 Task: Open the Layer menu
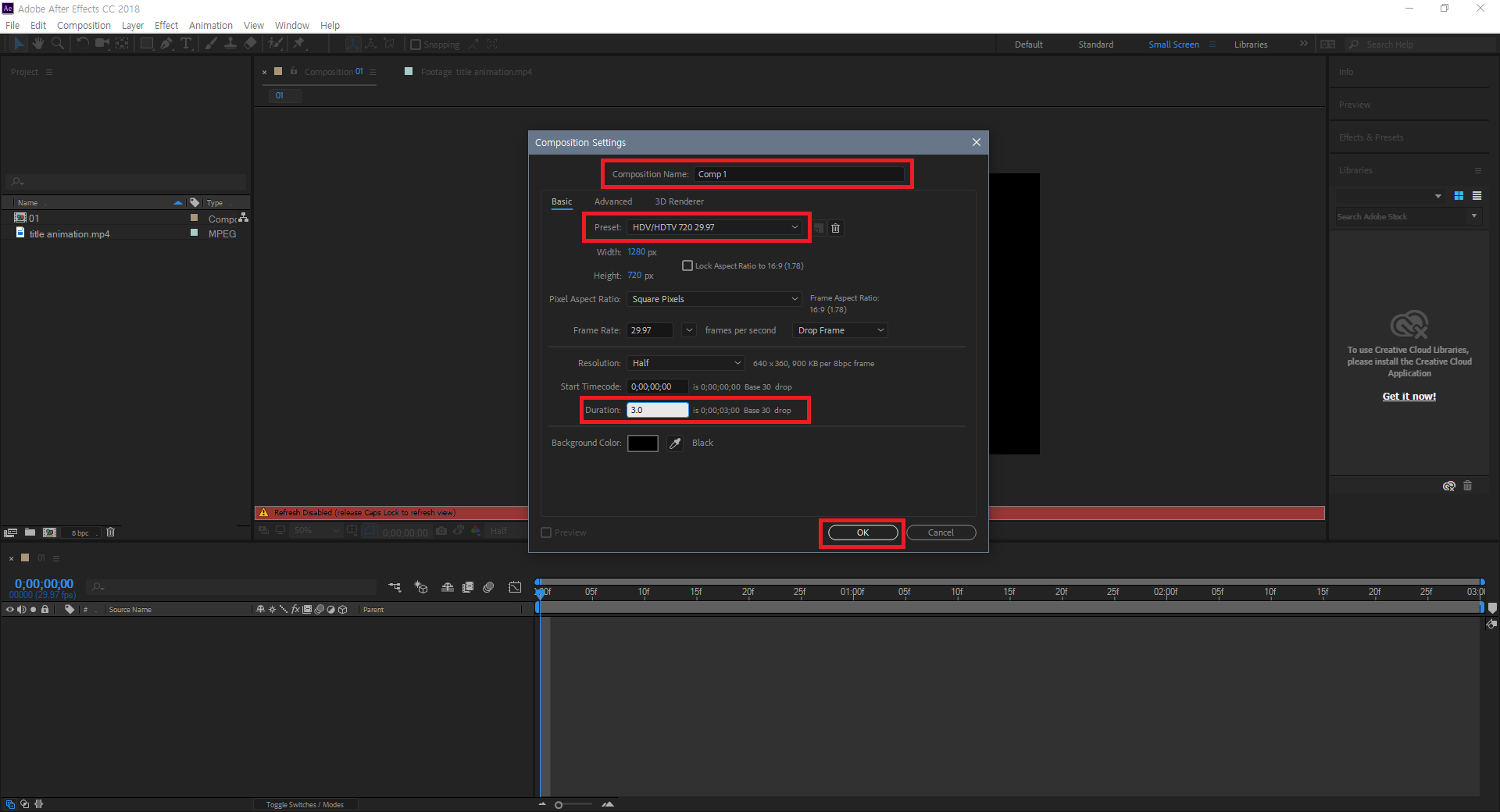133,25
